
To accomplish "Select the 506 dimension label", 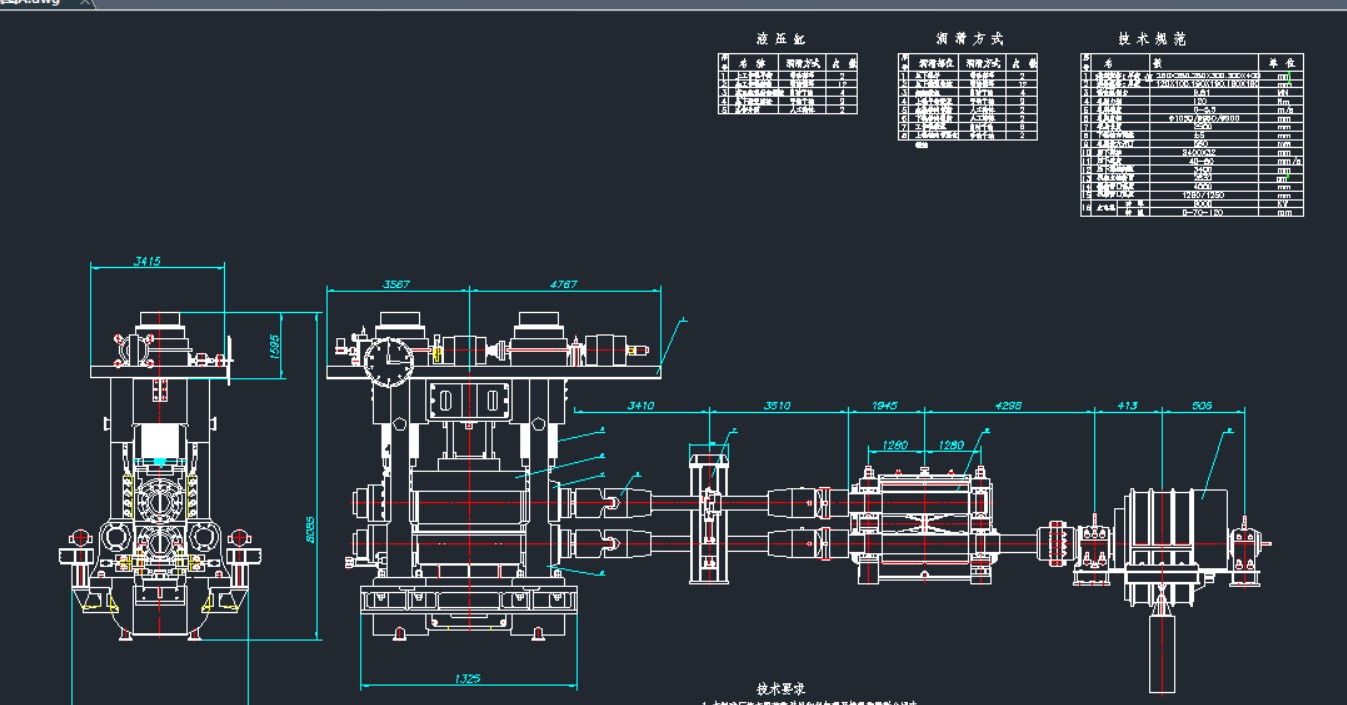I will (1201, 406).
